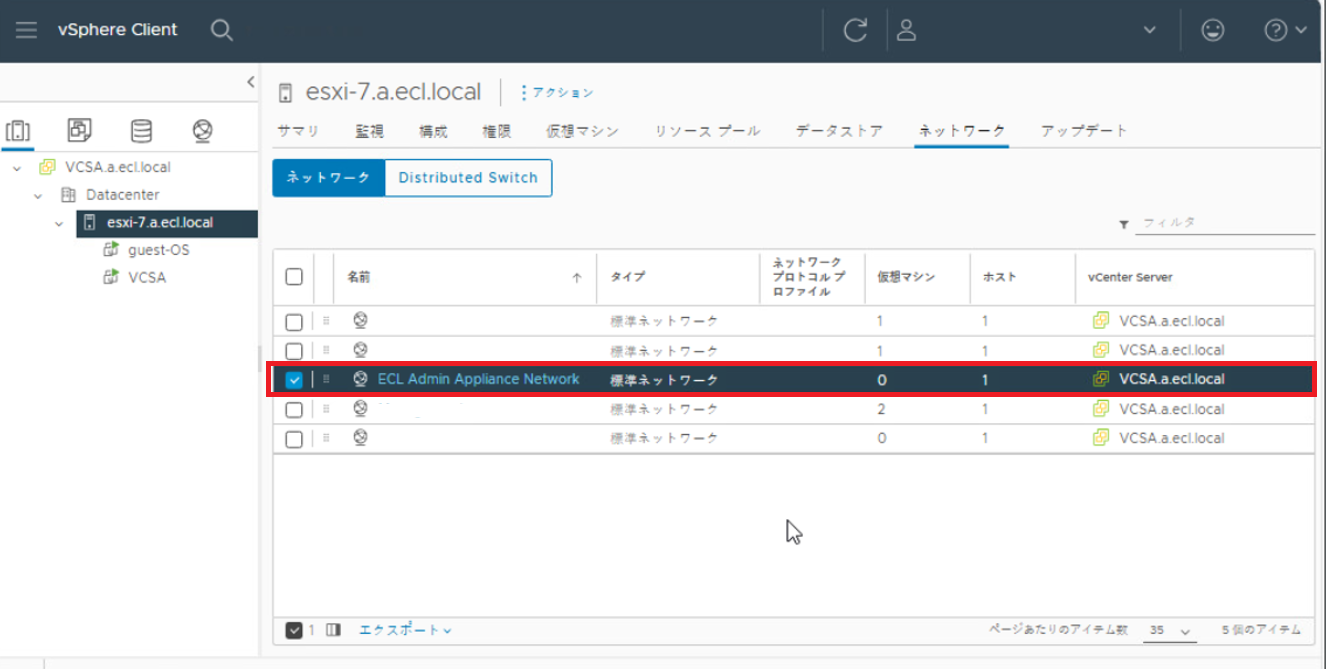This screenshot has height=669, width=1326.
Task: Expand the エクスポート dropdown
Action: [405, 630]
